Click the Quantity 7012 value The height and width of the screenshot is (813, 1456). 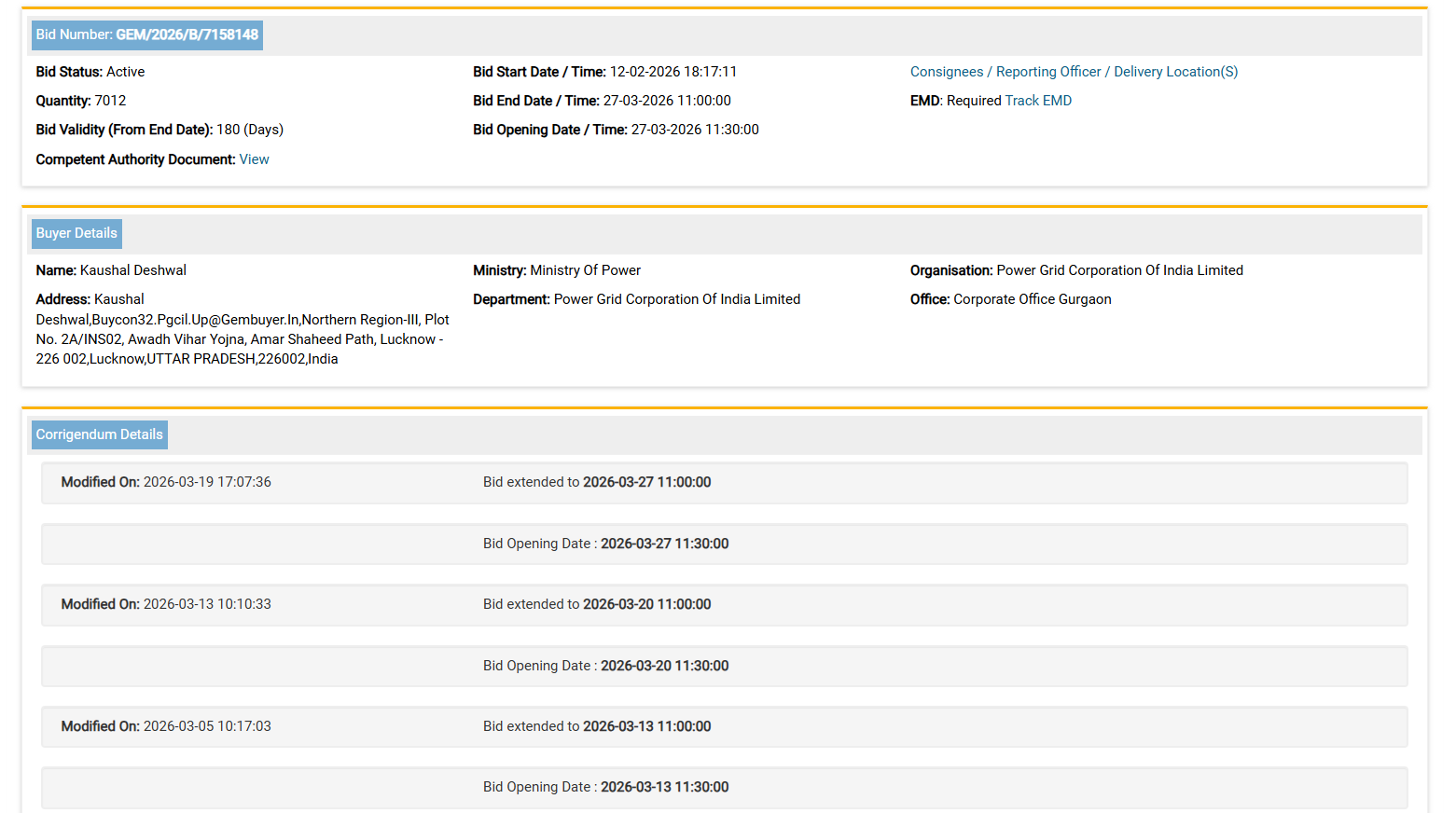(x=110, y=101)
